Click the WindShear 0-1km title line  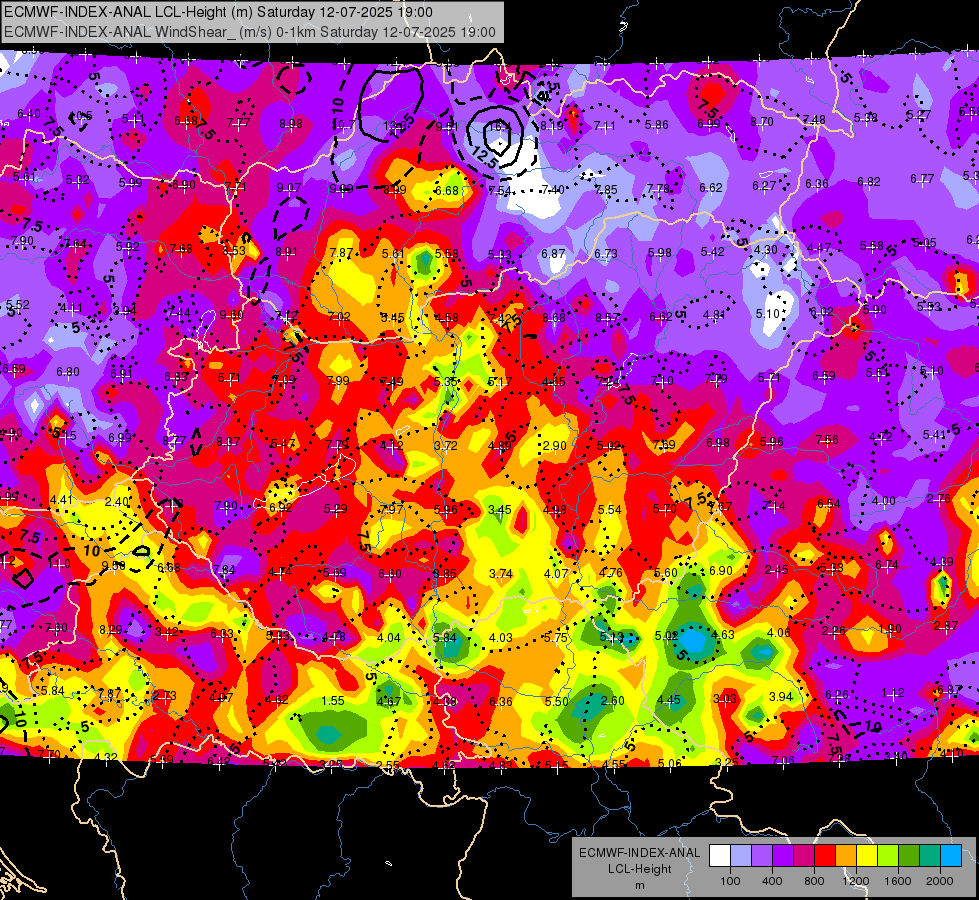click(x=250, y=32)
